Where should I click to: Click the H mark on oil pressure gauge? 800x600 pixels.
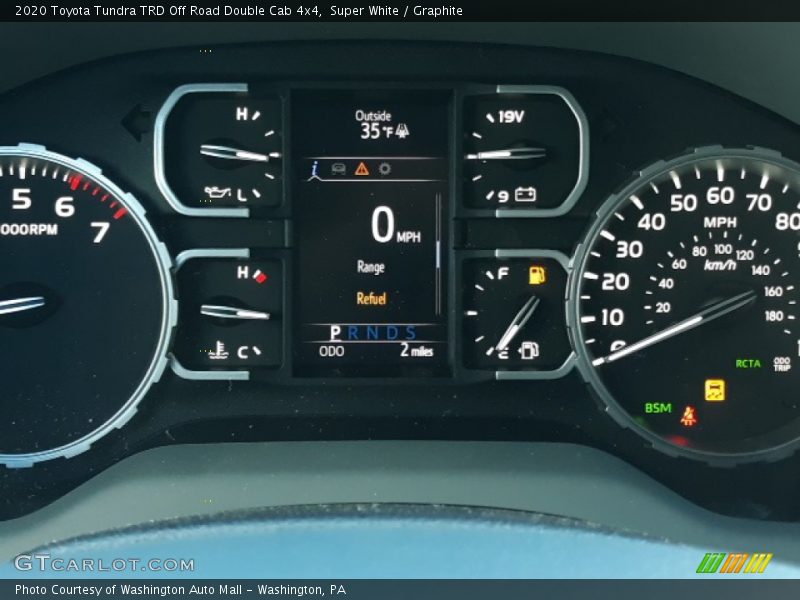pyautogui.click(x=241, y=114)
